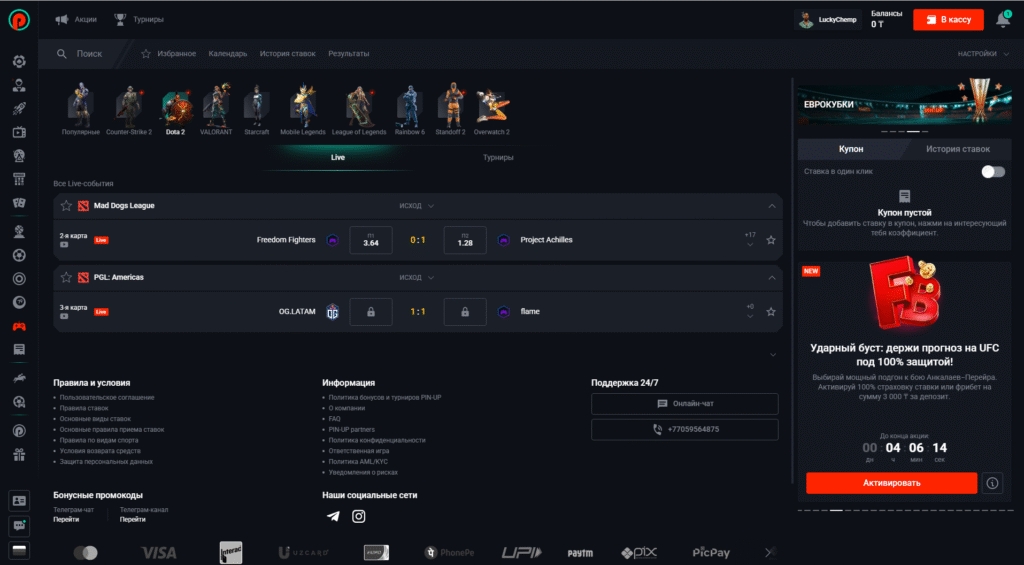The image size is (1024, 565).
Task: Open Акции promotions link
Action: coord(76,20)
